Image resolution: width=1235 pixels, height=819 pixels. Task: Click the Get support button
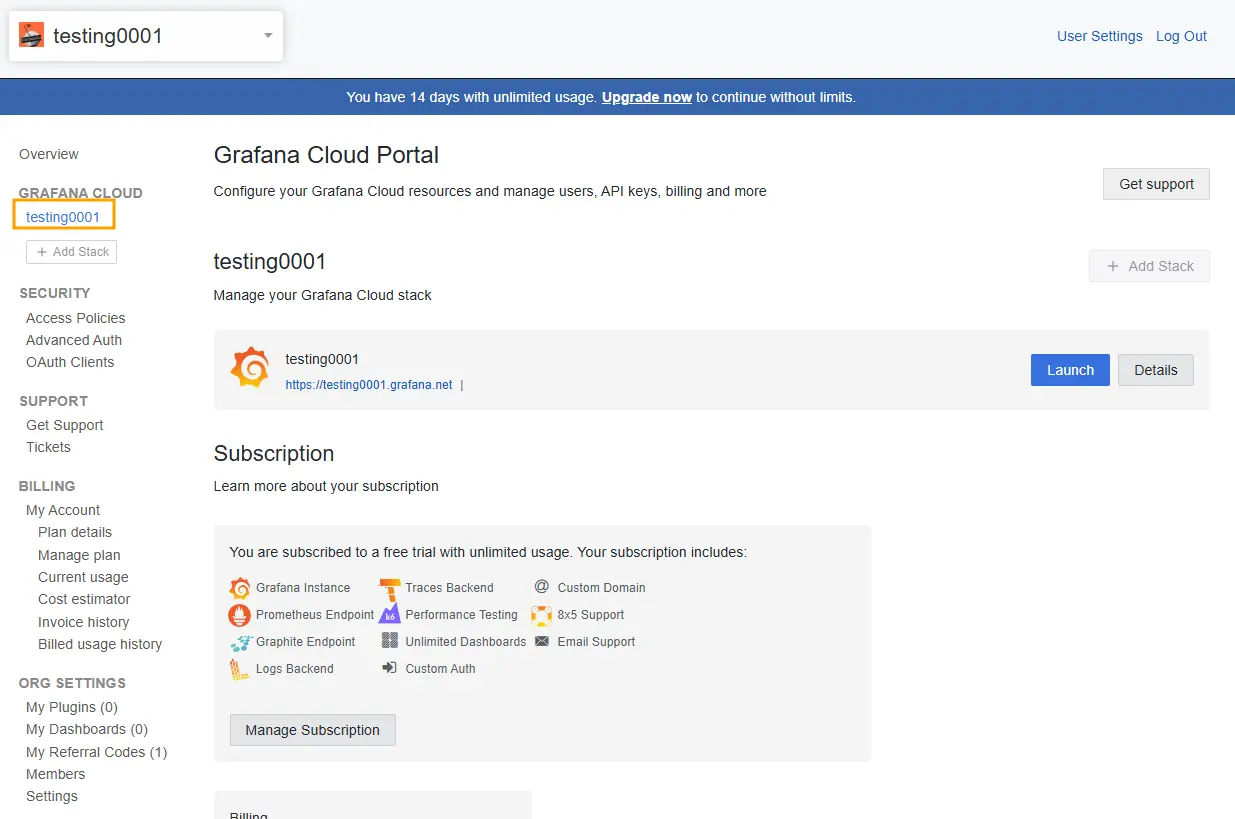click(1156, 184)
